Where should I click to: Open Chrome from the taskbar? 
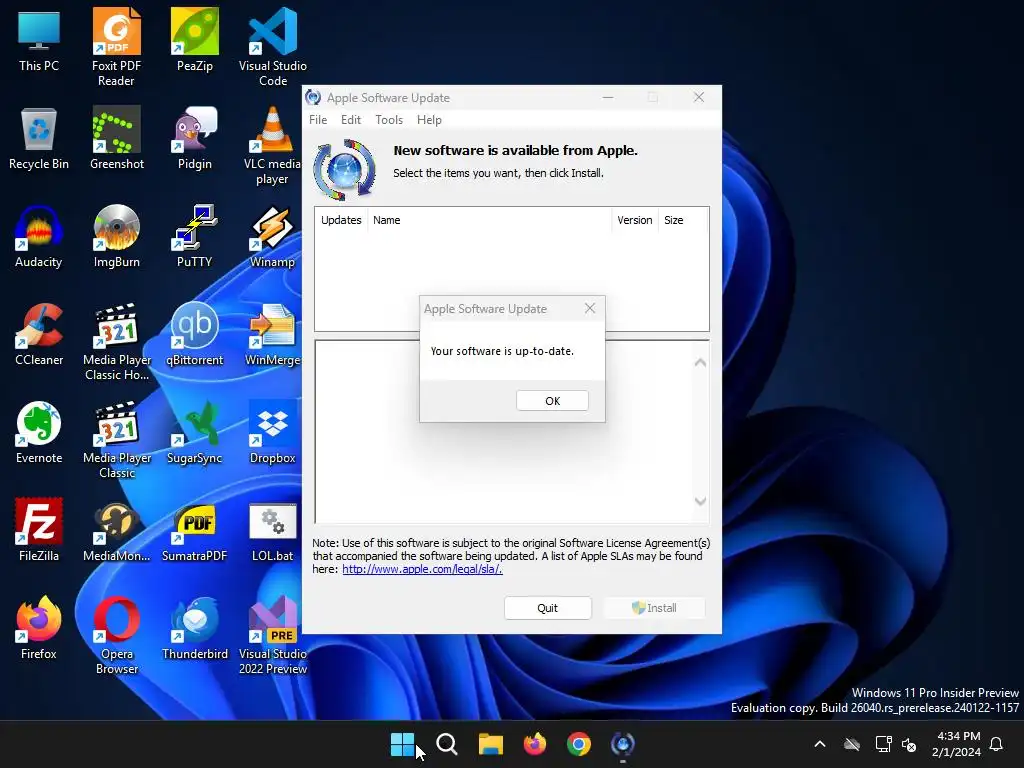(x=579, y=744)
